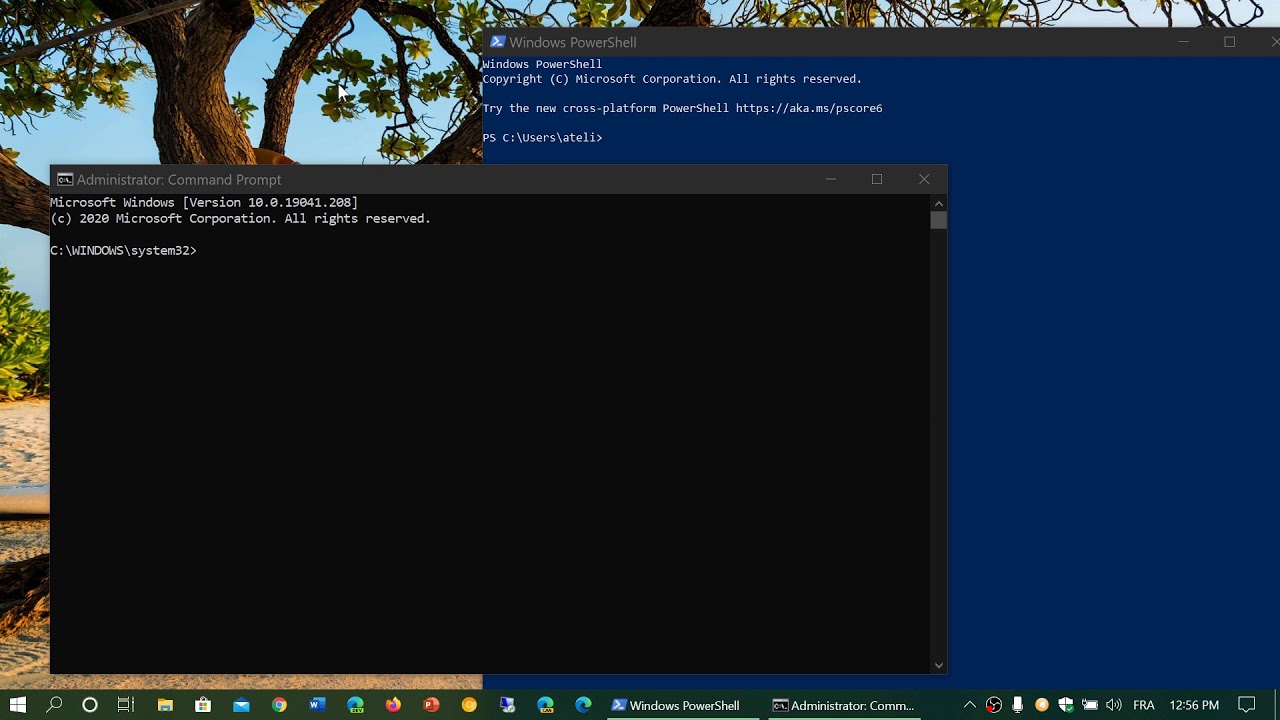Switch to the Windows PowerShell taskbar button
This screenshot has width=1280, height=720.
(x=682, y=705)
